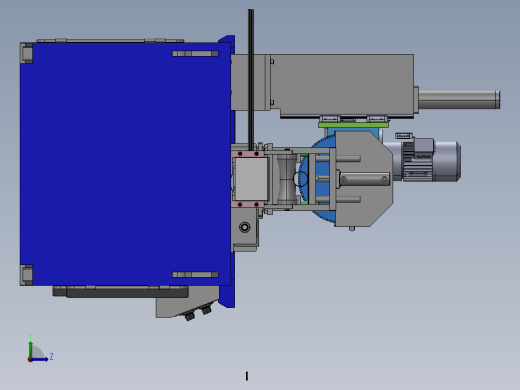This screenshot has width=520, height=390.
Task: Pick the protruding cylindrical shaft at far right
Action: [x=459, y=100]
